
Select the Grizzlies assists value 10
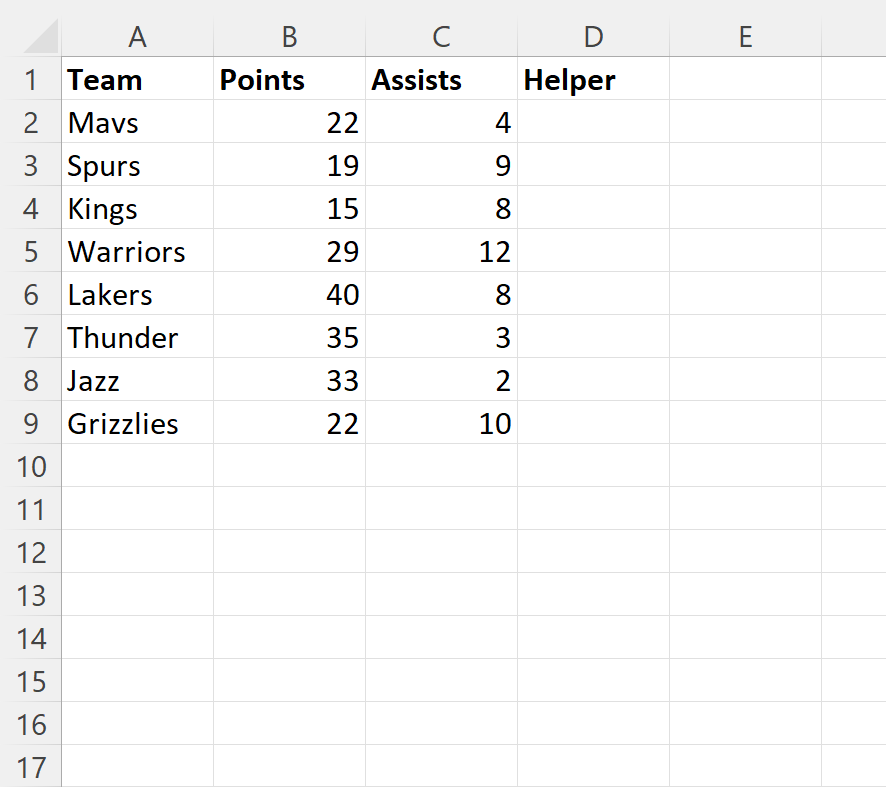[441, 423]
